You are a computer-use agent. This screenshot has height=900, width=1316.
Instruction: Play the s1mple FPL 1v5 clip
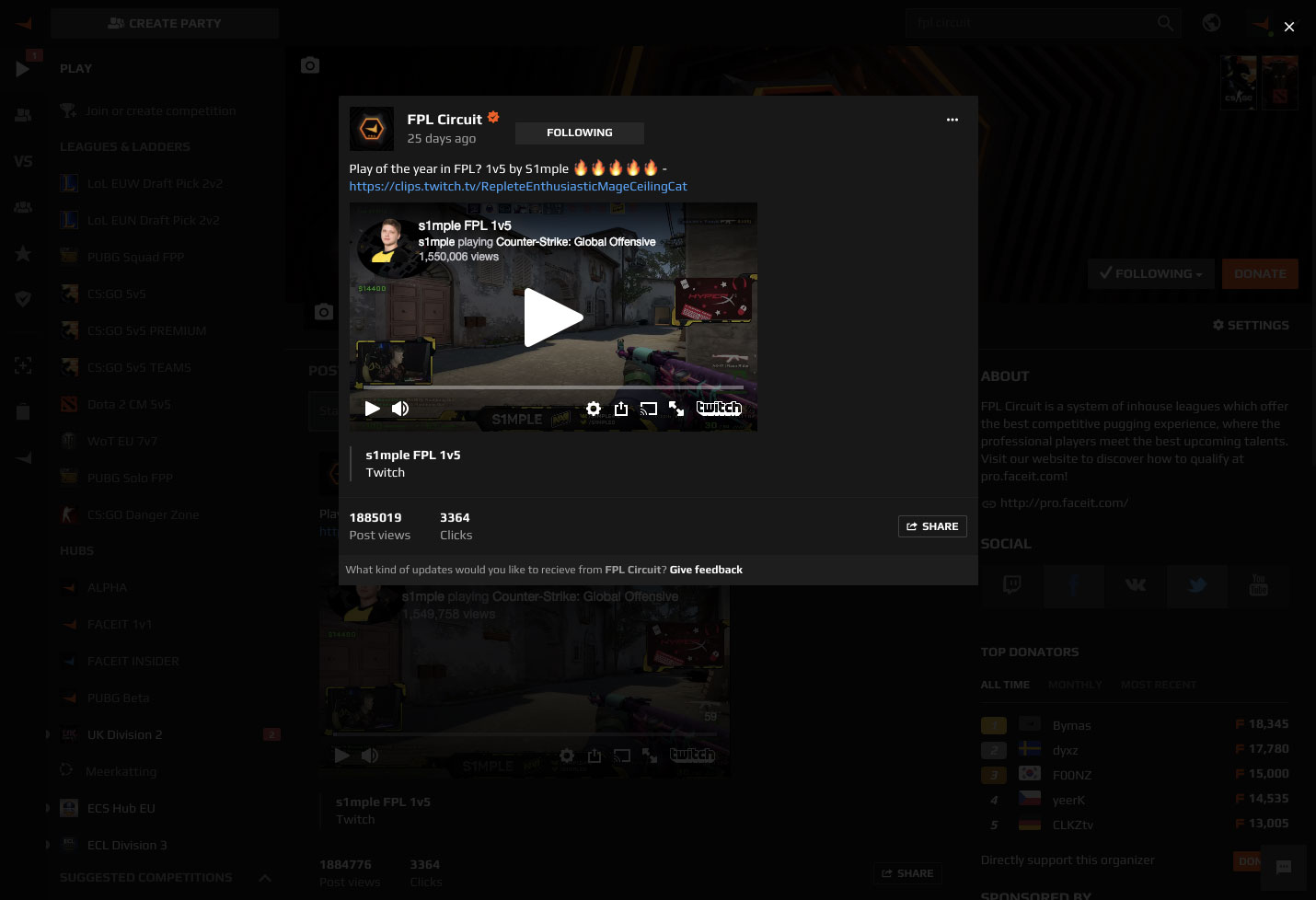click(x=553, y=317)
